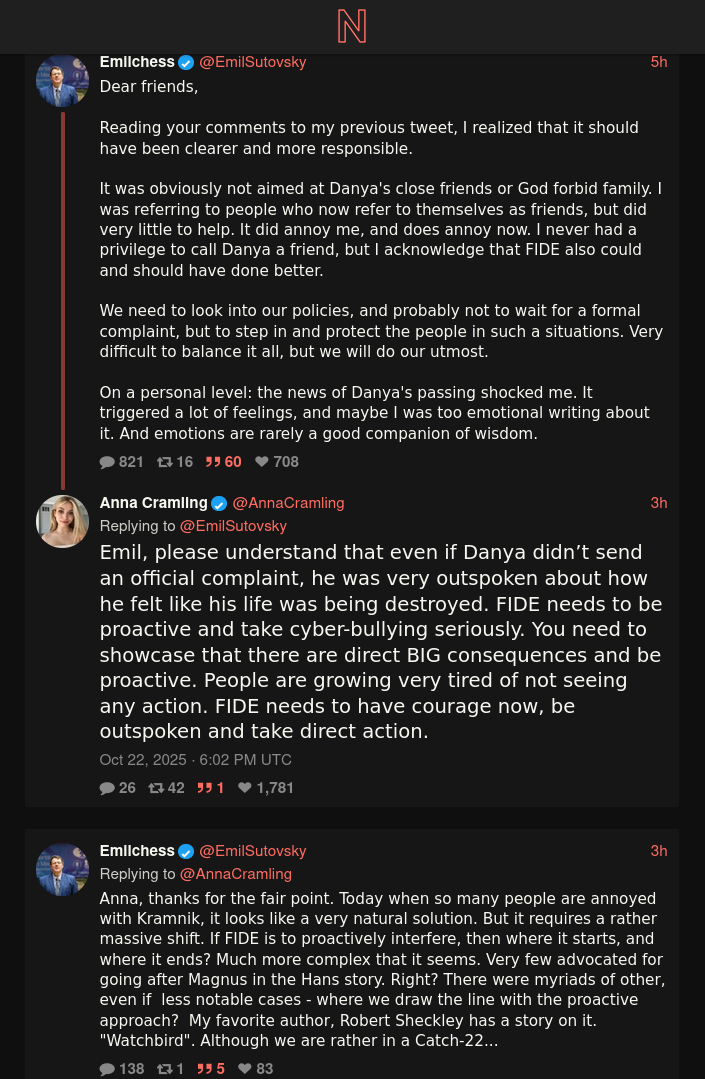This screenshot has height=1079, width=705.
Task: Open Emilchess avatar in bottom reply
Action: 63,870
